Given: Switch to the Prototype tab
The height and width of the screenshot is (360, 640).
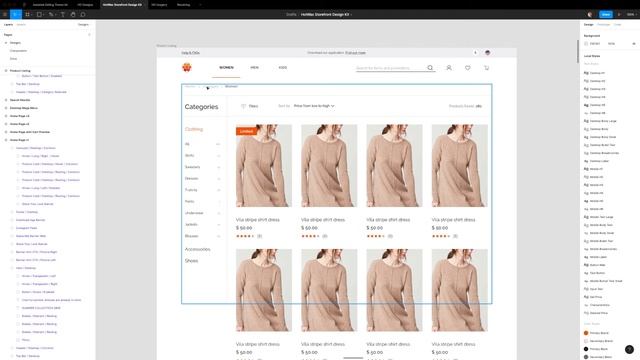Looking at the screenshot, I should 603,24.
